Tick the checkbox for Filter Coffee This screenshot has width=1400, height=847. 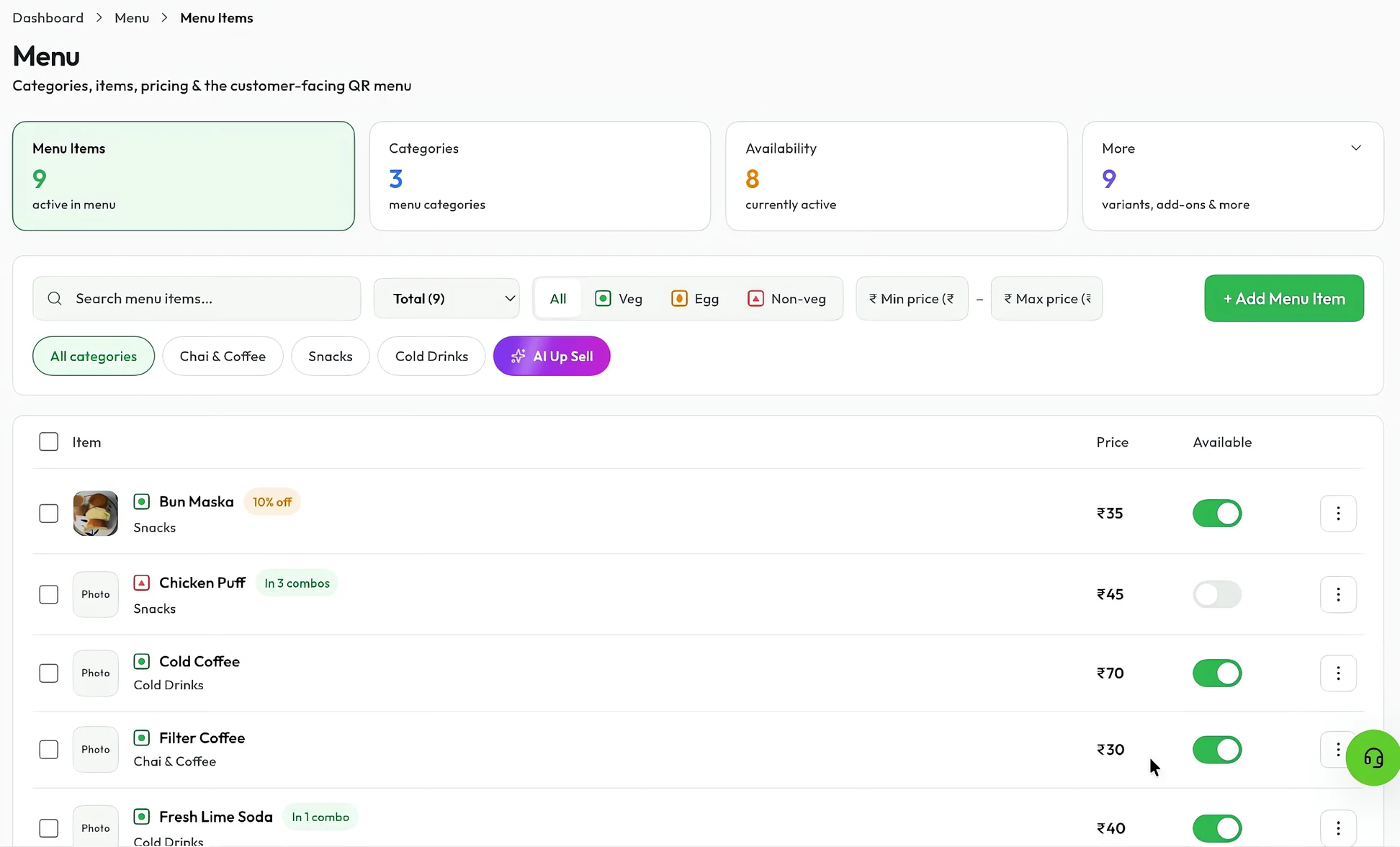pyautogui.click(x=48, y=750)
